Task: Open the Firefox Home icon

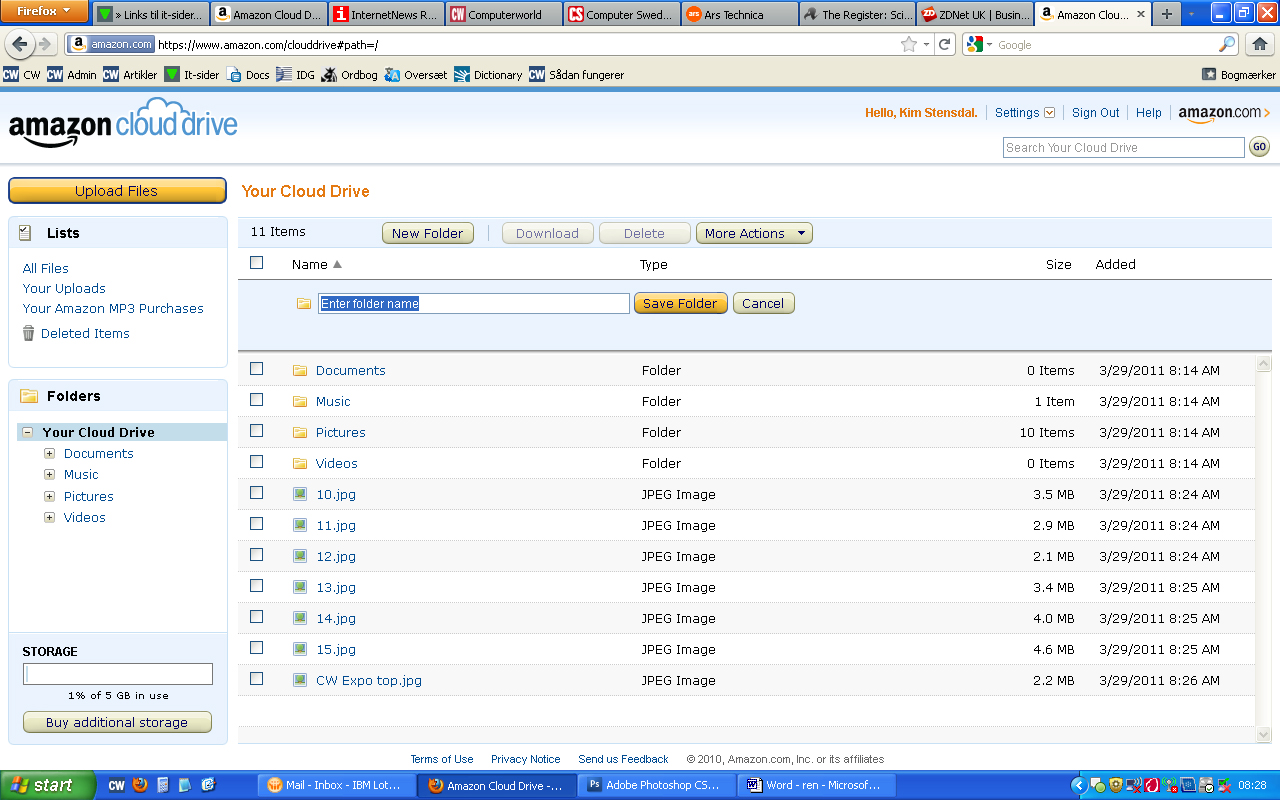Action: [1259, 44]
